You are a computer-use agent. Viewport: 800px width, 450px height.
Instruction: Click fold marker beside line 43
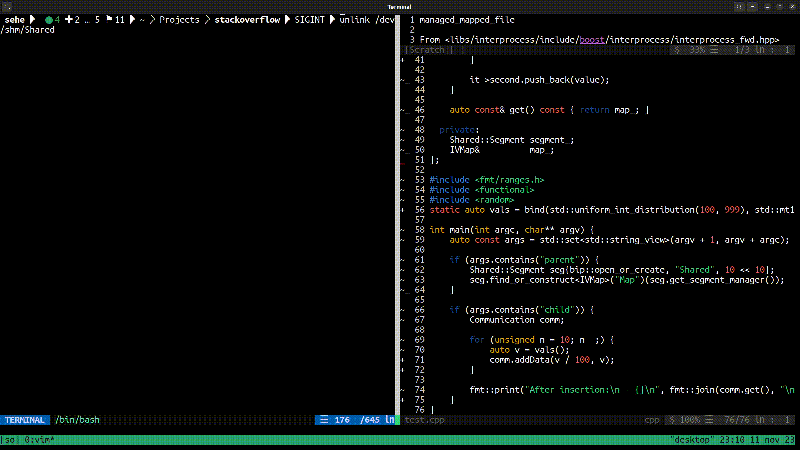tap(405, 80)
